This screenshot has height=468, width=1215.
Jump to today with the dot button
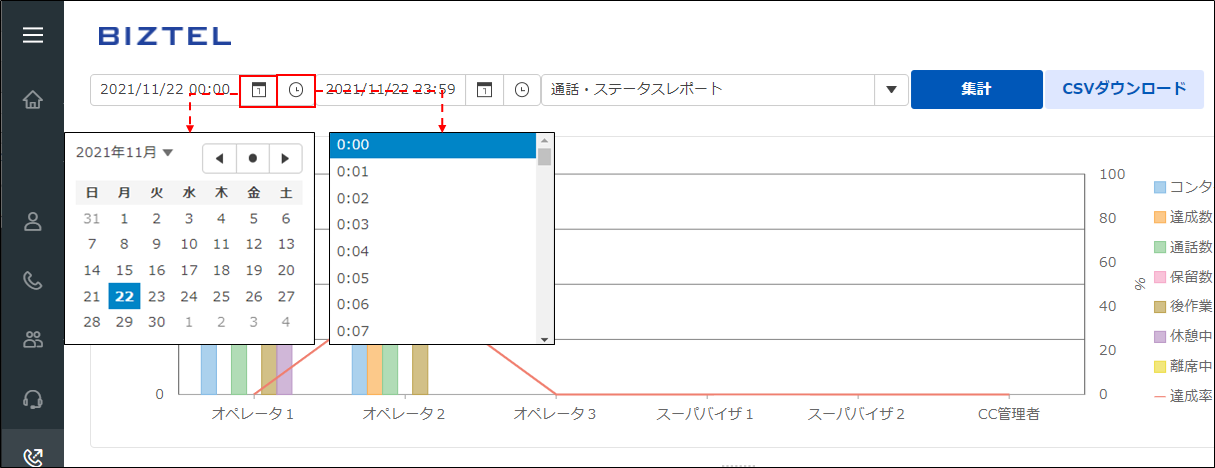[x=252, y=158]
